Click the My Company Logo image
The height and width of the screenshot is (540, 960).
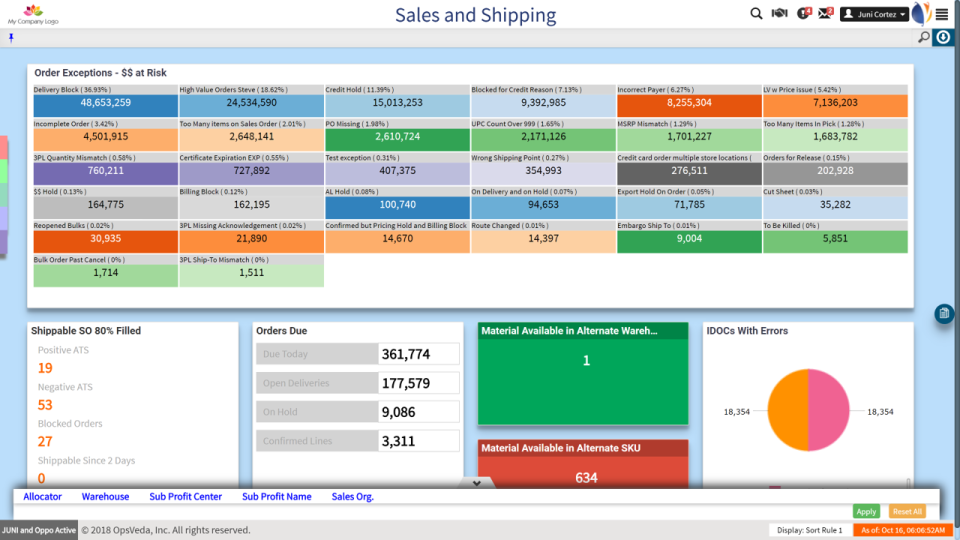pos(33,14)
